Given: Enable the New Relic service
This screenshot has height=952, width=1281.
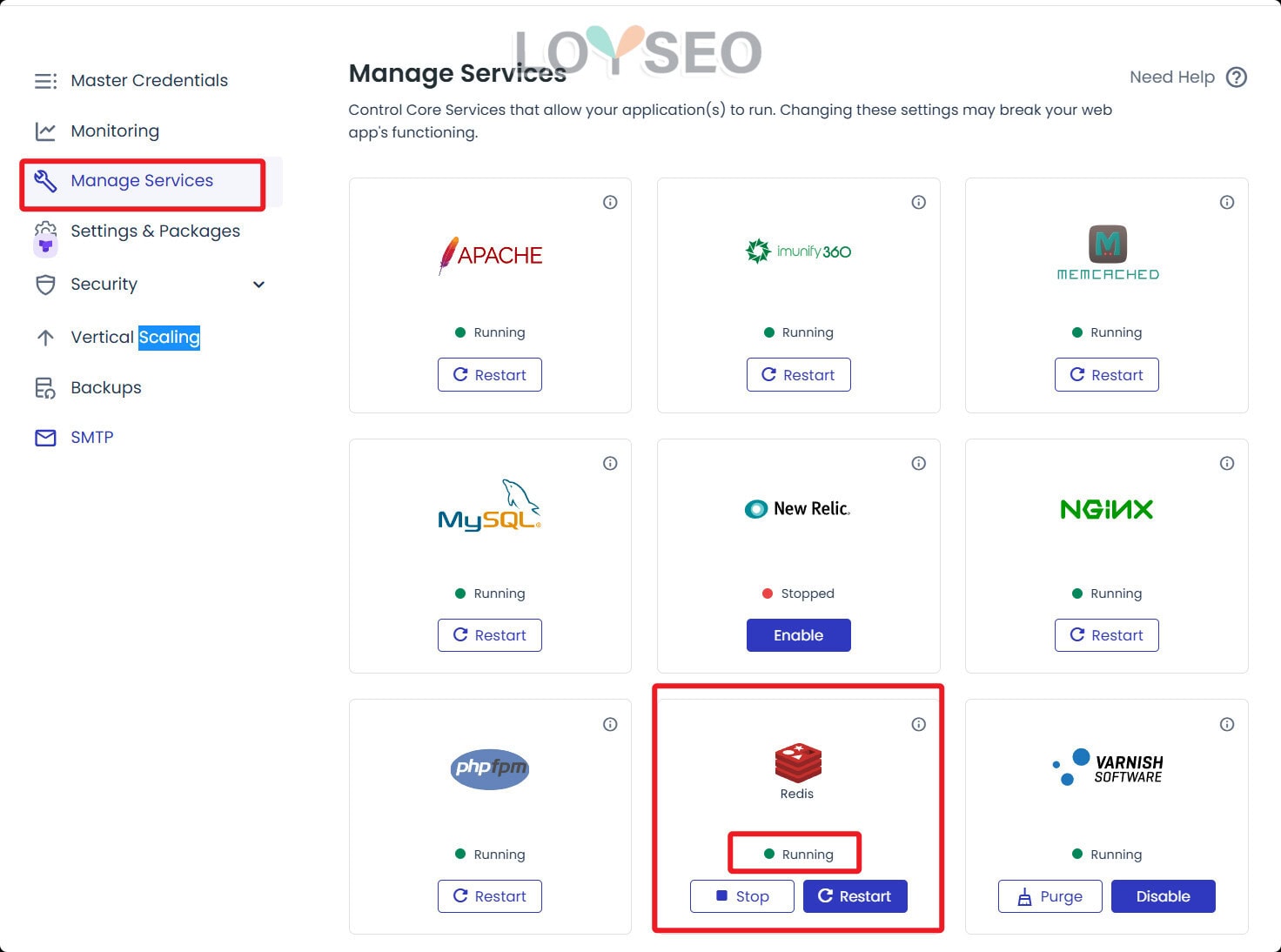Looking at the screenshot, I should click(x=798, y=634).
